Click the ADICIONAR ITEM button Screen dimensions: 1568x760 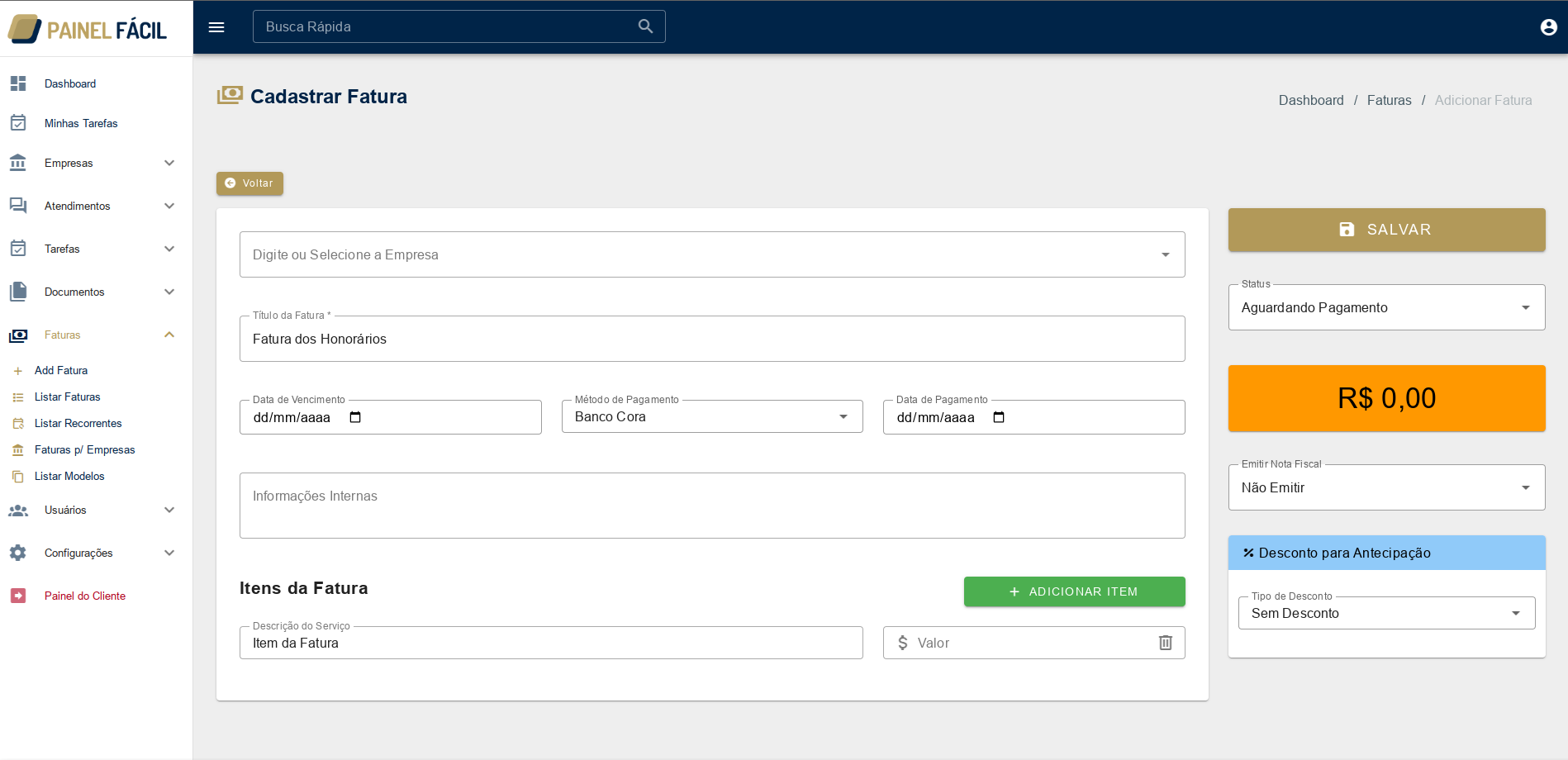tap(1074, 591)
